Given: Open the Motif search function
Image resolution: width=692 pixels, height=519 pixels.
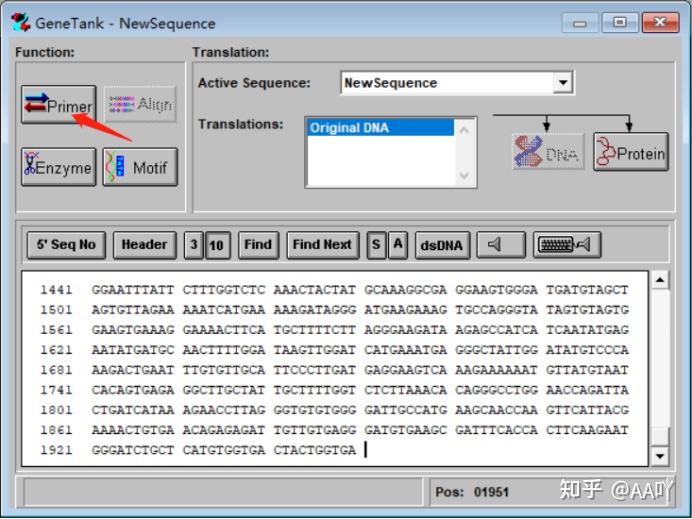Looking at the screenshot, I should pyautogui.click(x=140, y=167).
